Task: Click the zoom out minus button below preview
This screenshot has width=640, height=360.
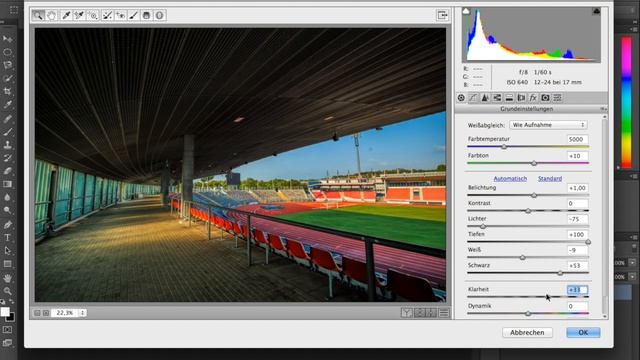Action: point(37,313)
